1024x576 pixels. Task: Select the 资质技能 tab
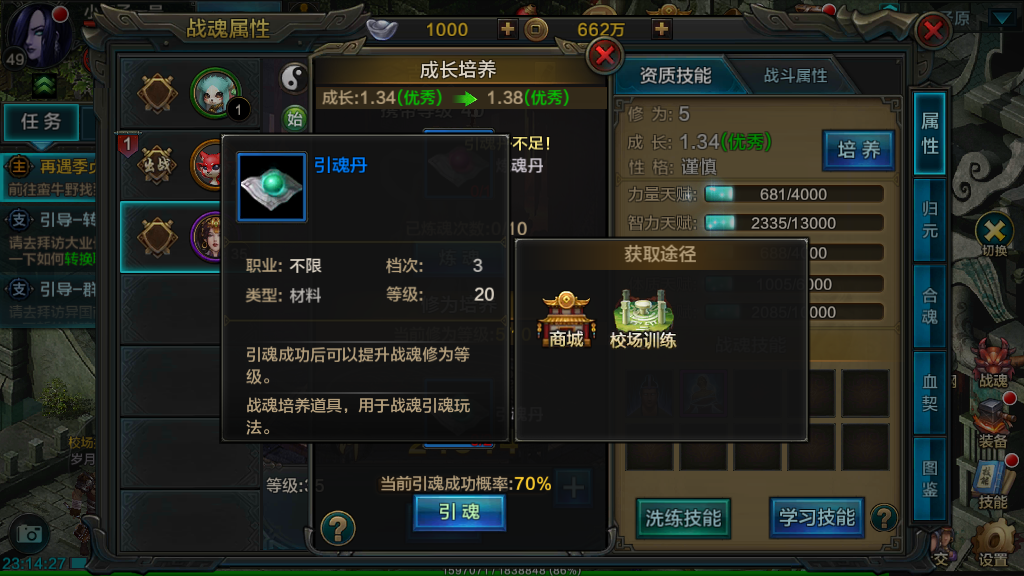pyautogui.click(x=675, y=76)
